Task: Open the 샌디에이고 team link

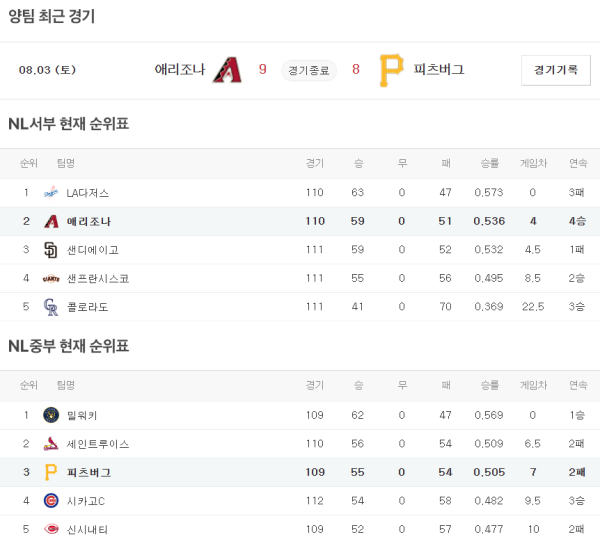Action: pos(92,250)
